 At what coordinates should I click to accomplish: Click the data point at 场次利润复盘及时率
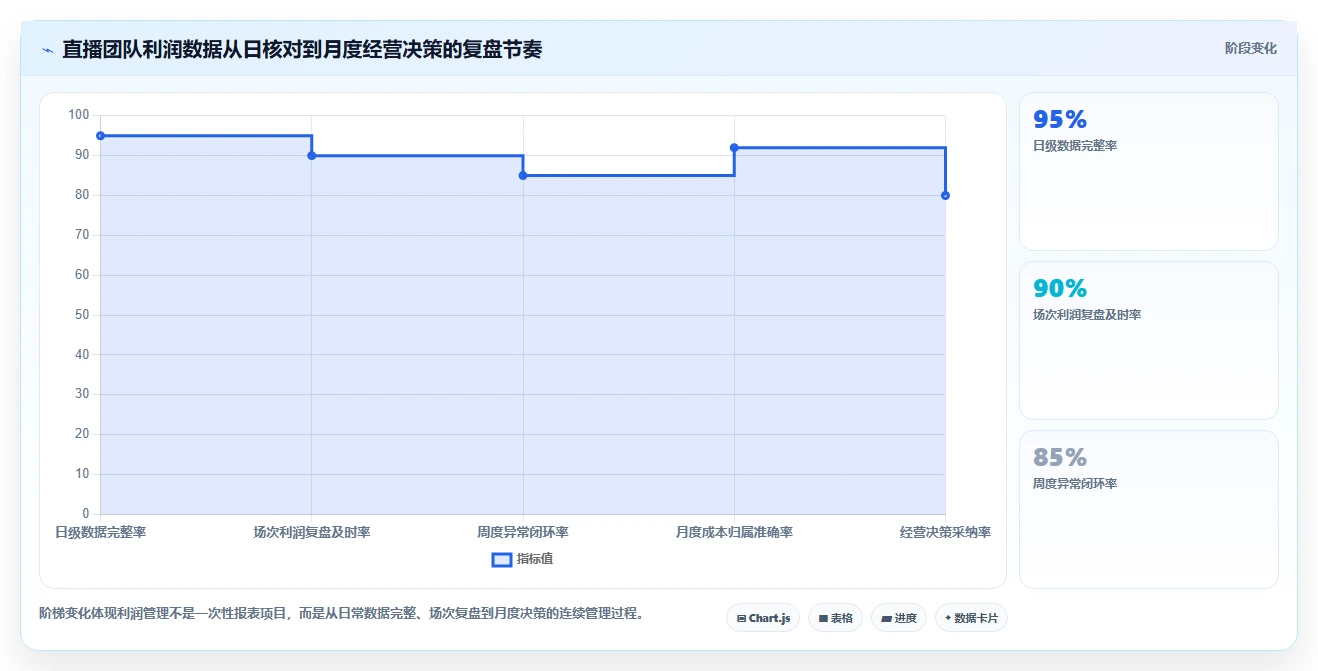click(312, 156)
